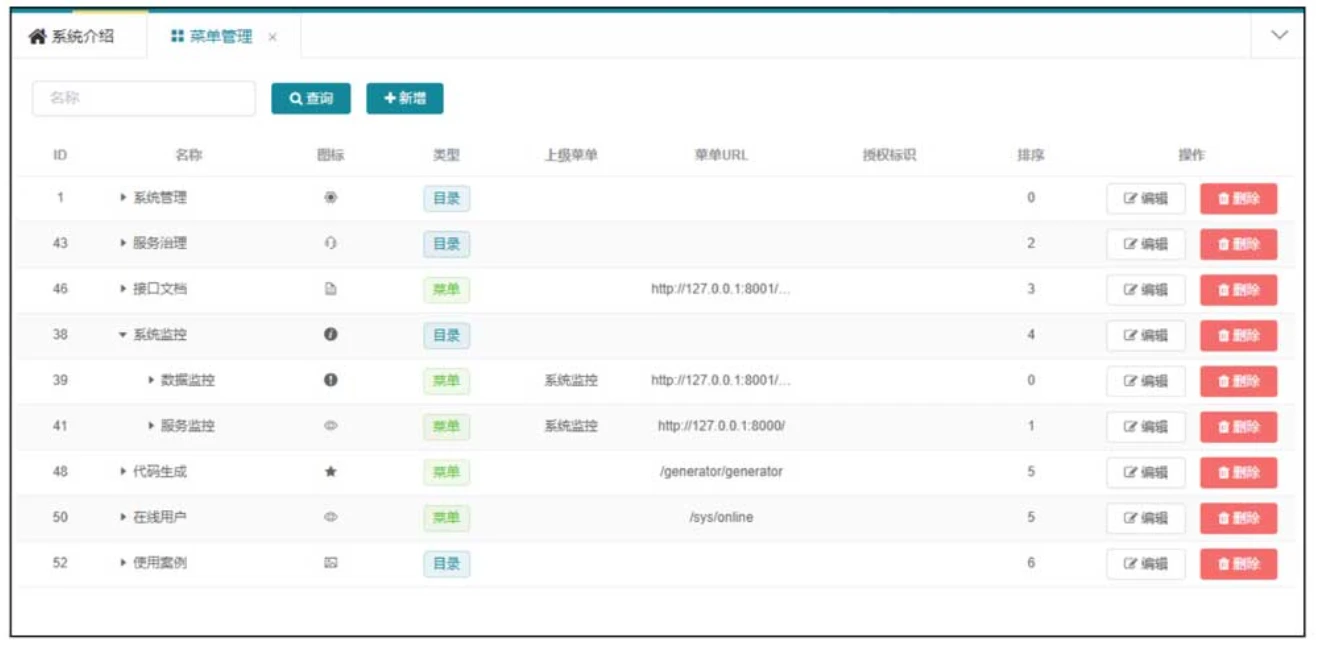Click the 查询 search button

[311, 99]
